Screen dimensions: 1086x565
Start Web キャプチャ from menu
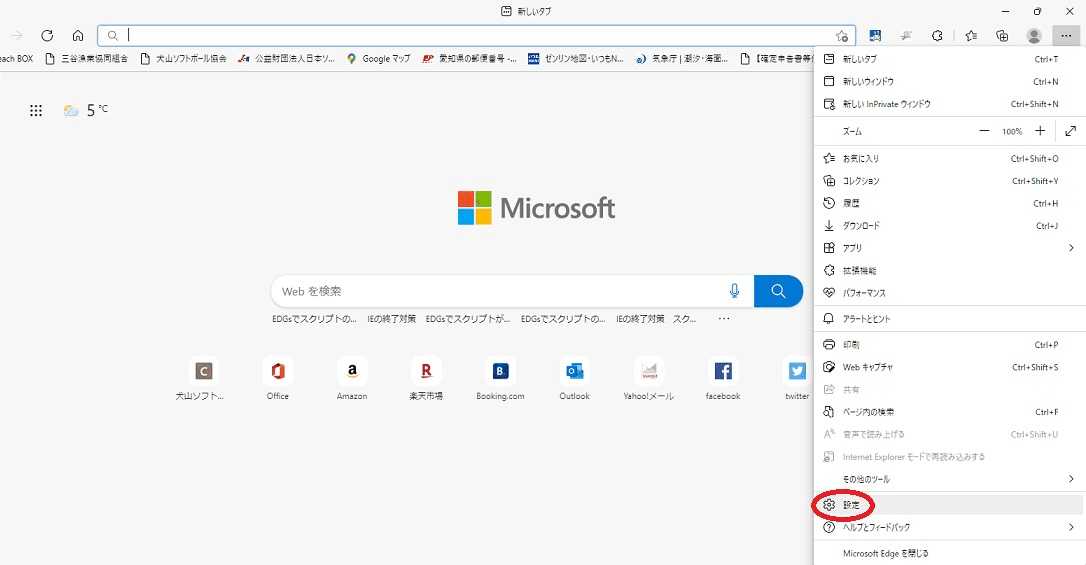[x=950, y=367]
